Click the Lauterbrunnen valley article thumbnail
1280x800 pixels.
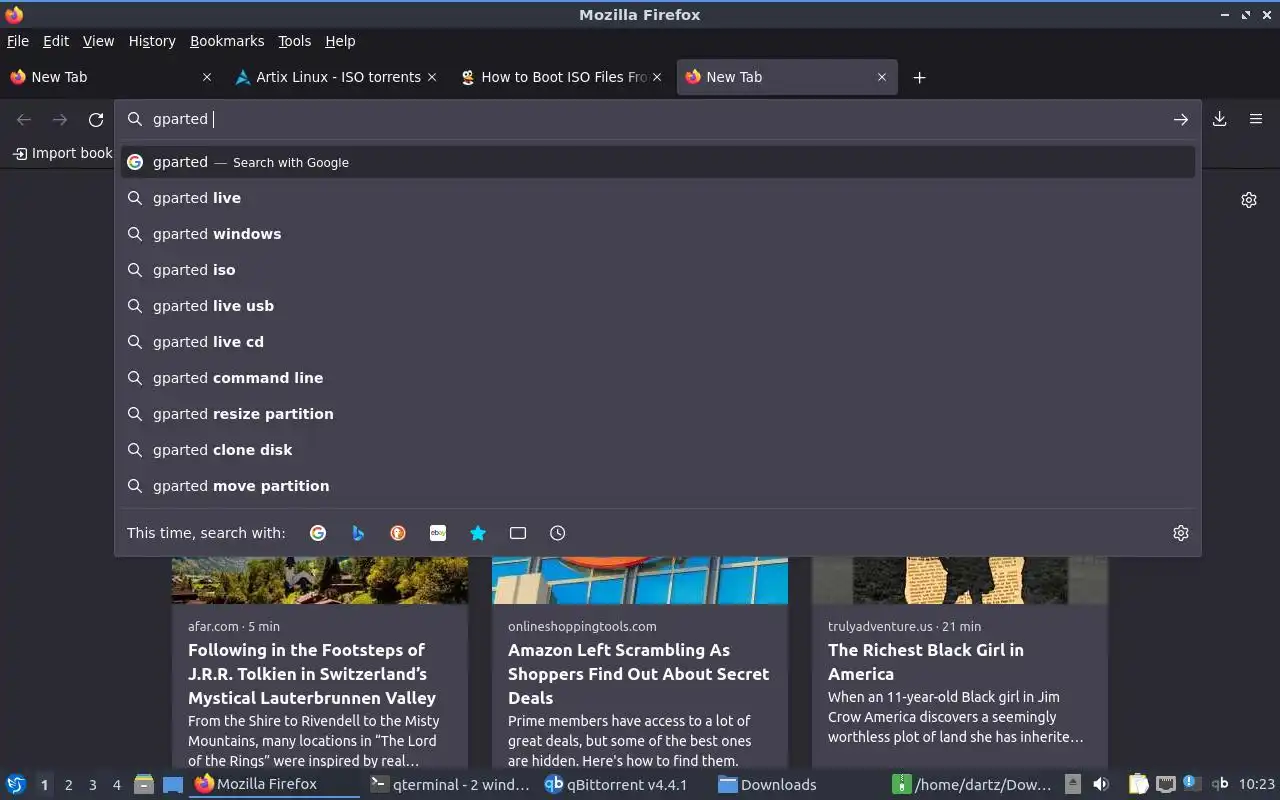(x=320, y=580)
